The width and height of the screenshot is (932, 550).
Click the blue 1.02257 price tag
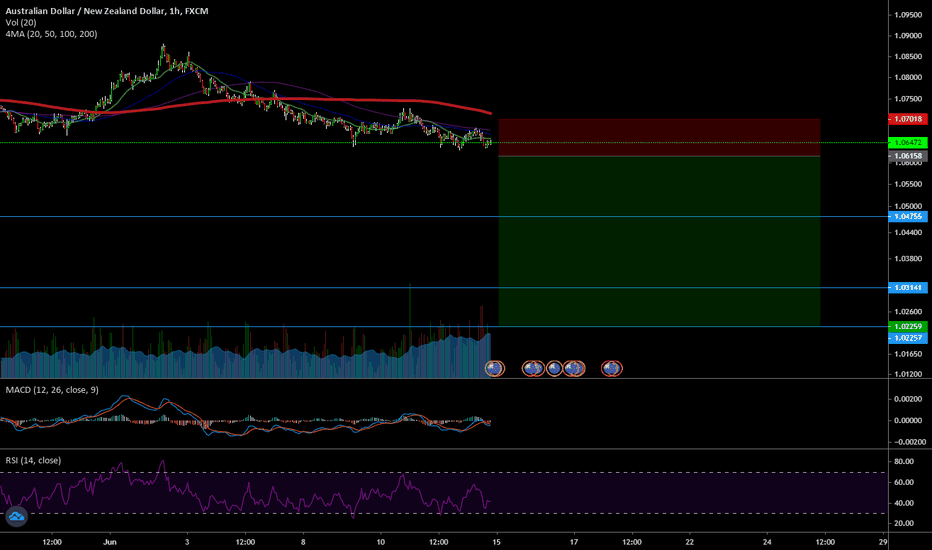tap(908, 338)
